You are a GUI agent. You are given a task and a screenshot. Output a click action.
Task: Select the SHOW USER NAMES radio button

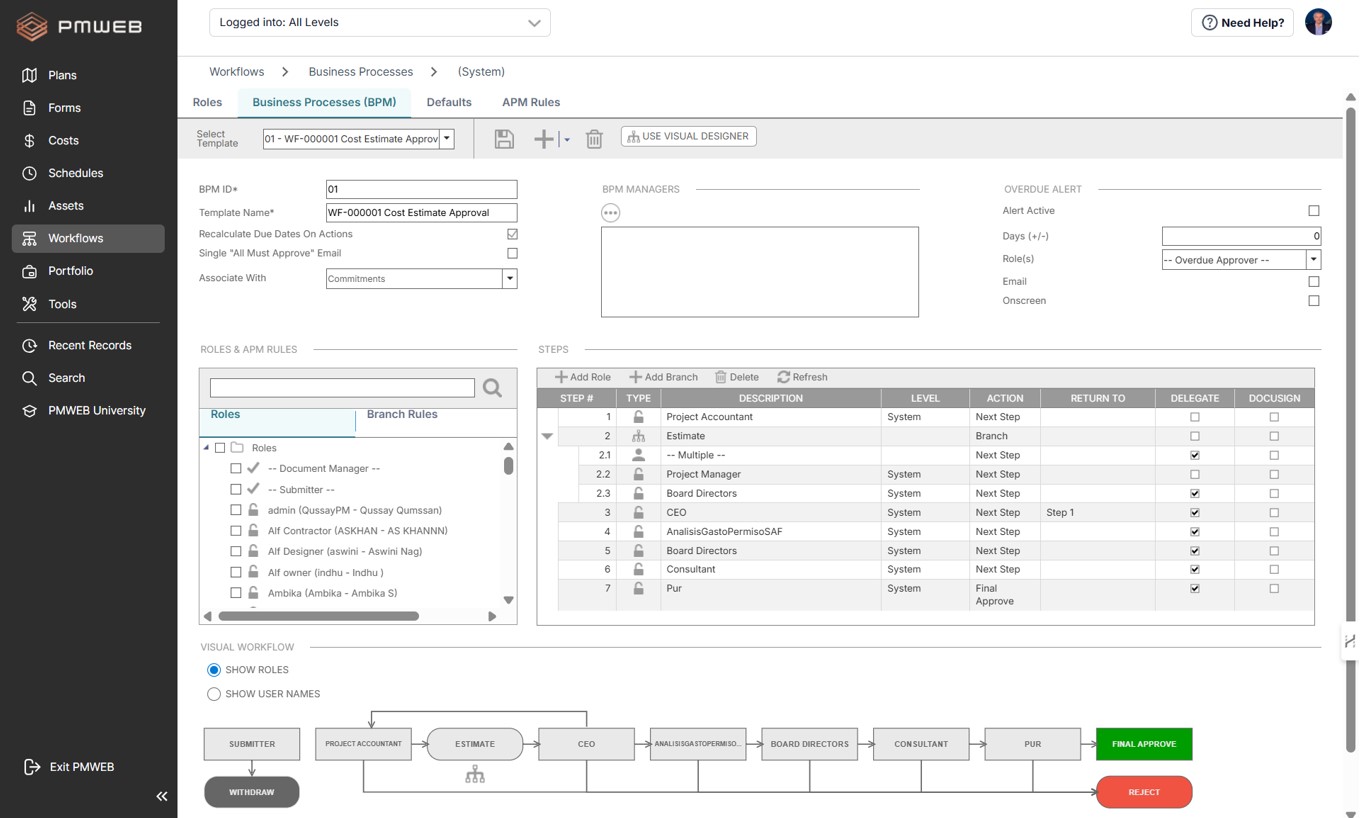[x=214, y=694]
